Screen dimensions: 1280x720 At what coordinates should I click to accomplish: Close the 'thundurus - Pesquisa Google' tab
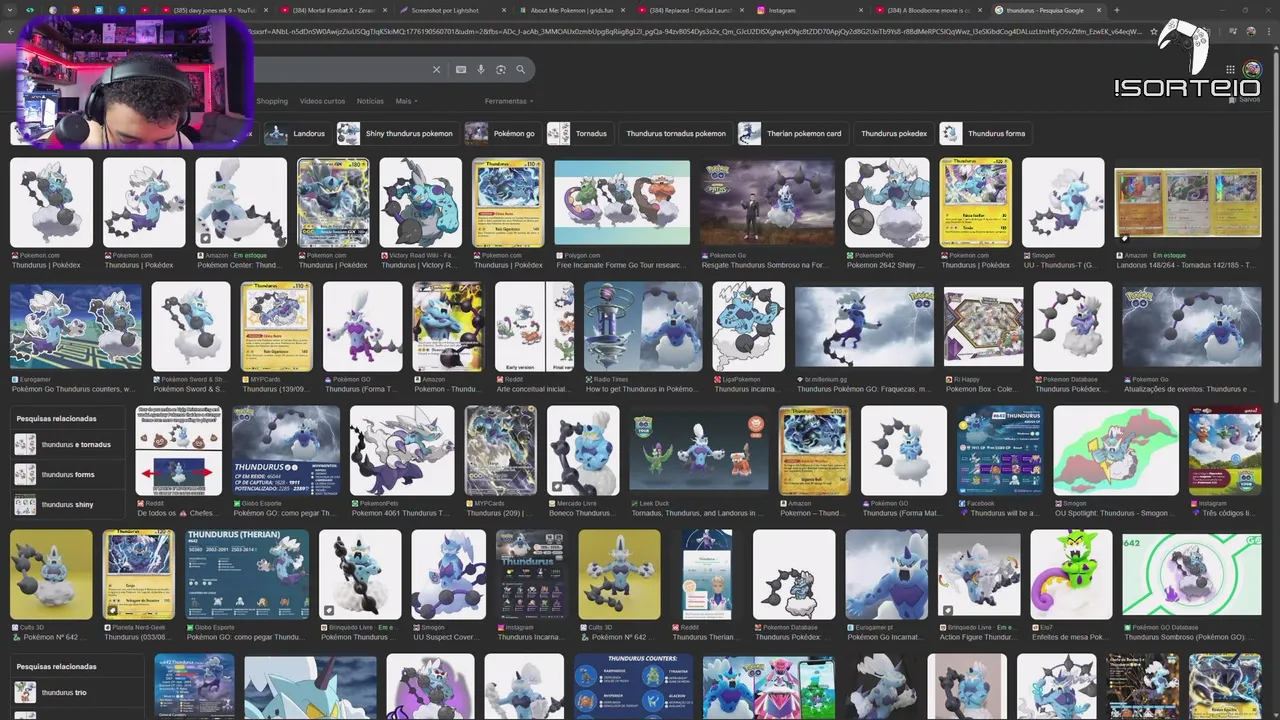click(1100, 10)
